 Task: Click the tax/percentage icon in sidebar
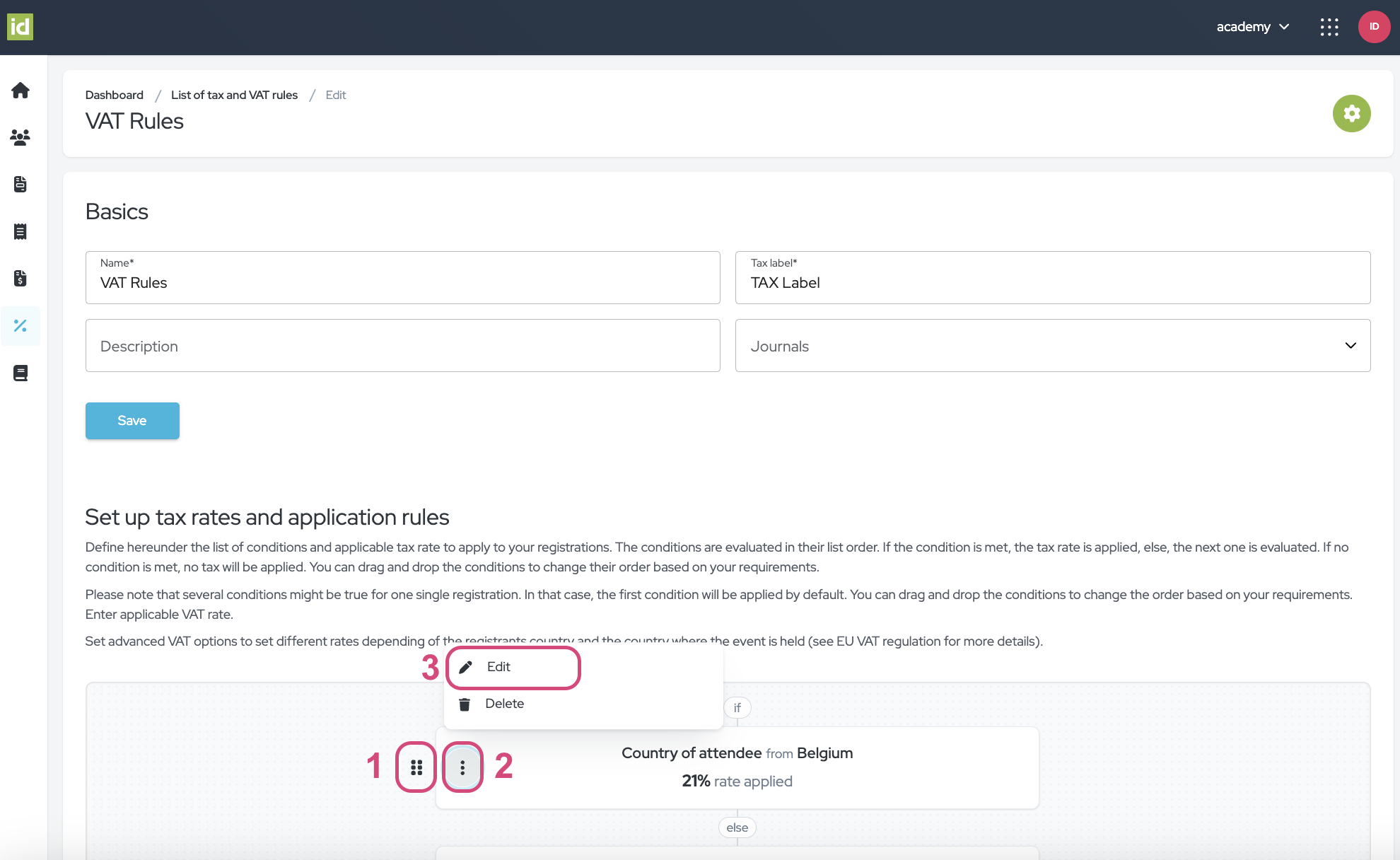point(21,326)
